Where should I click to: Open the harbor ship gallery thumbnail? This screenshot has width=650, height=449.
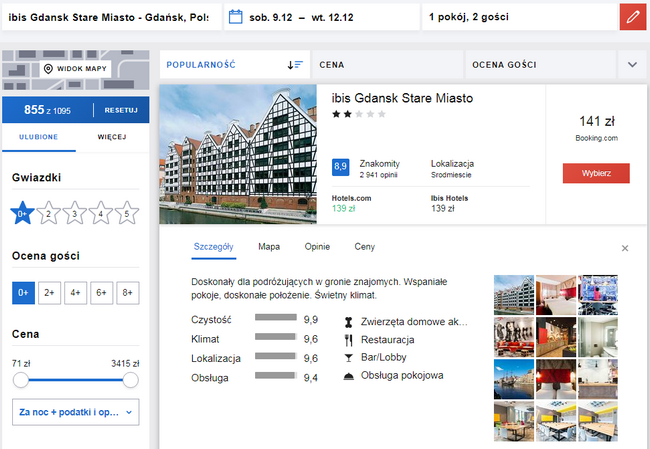(x=514, y=379)
